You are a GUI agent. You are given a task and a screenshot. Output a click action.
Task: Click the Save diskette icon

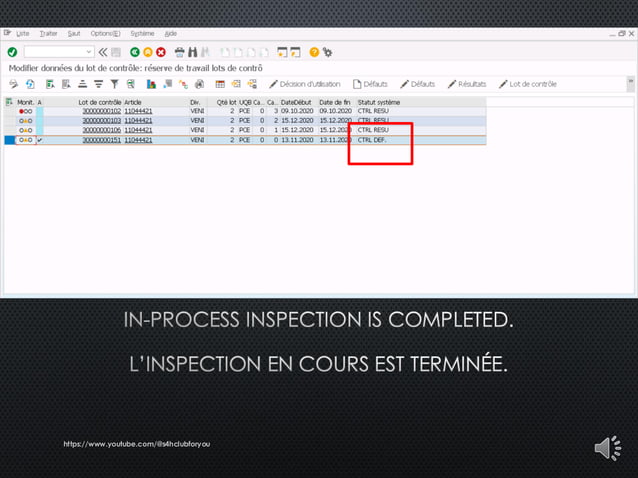[x=116, y=52]
